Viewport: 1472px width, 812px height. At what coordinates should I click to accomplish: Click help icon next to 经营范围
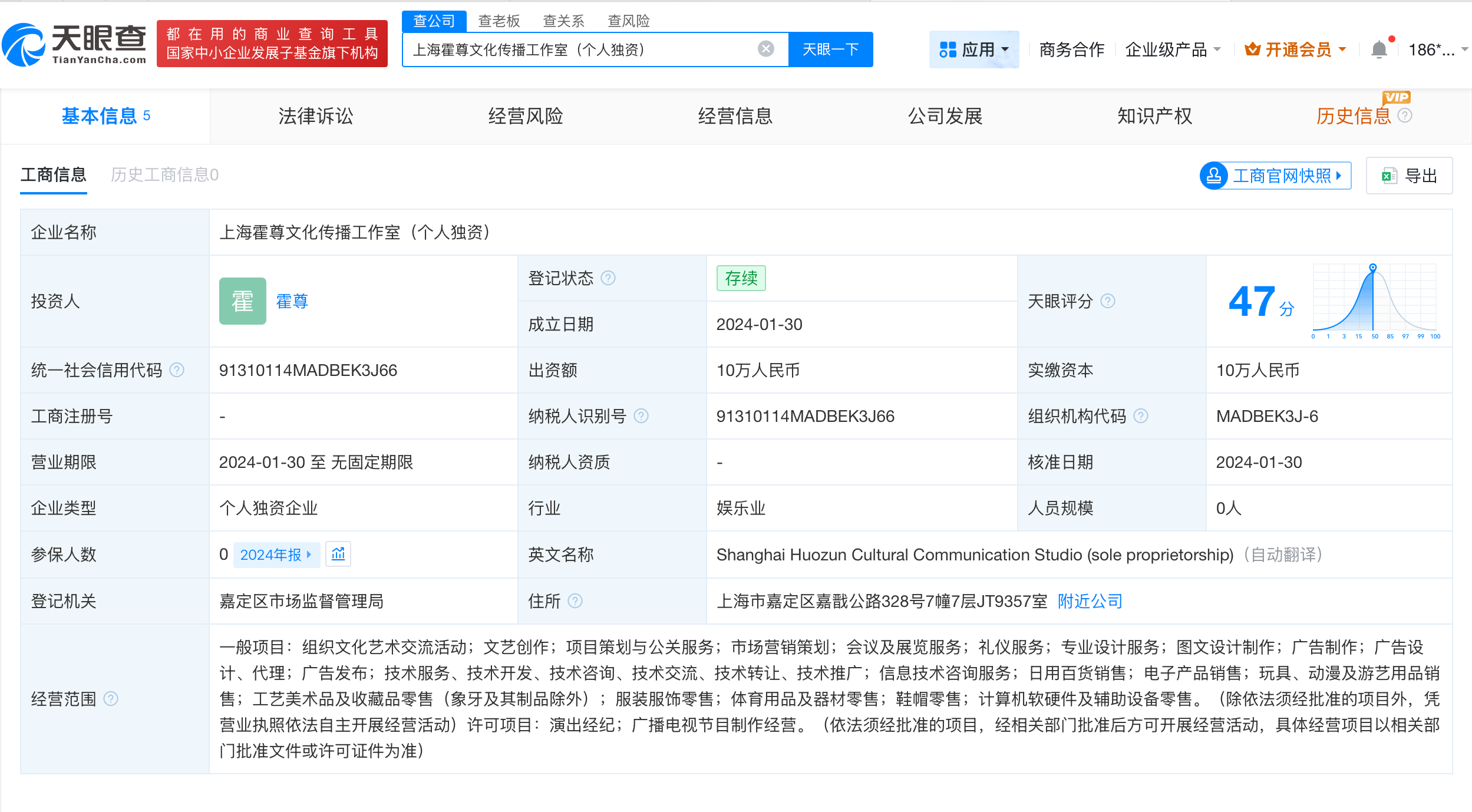[x=111, y=699]
